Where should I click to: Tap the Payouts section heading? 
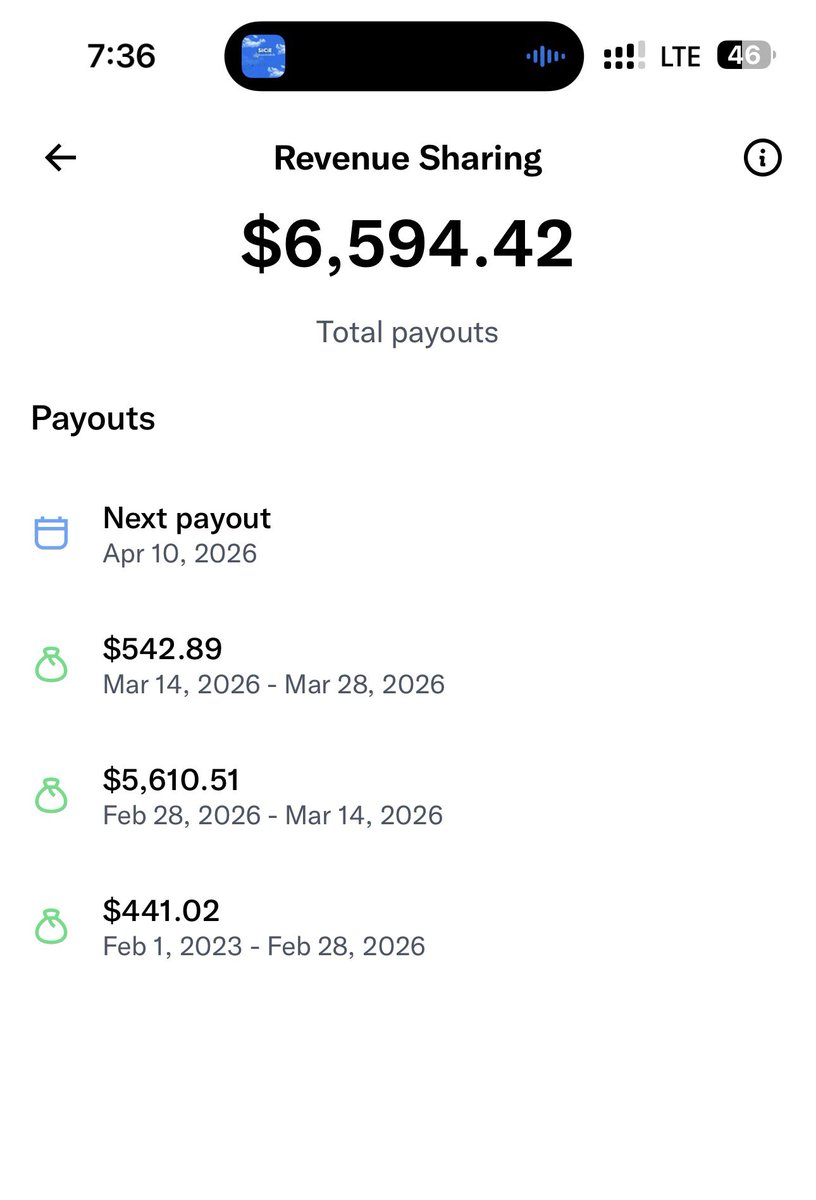point(93,418)
